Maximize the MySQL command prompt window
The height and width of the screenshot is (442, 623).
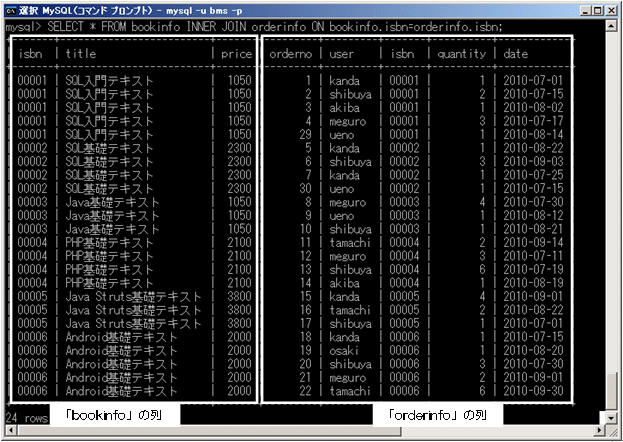point(597,11)
